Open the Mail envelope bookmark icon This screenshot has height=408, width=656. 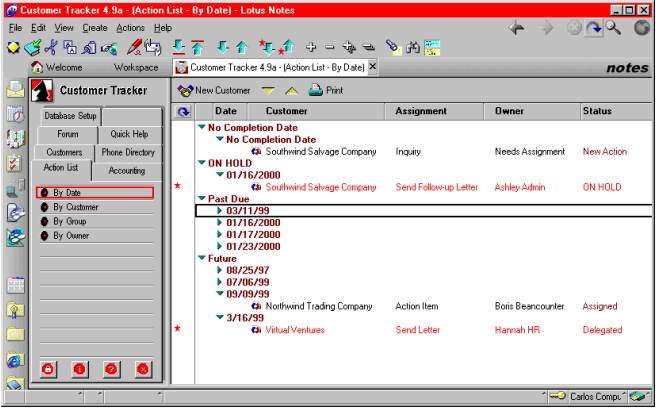pyautogui.click(x=15, y=90)
